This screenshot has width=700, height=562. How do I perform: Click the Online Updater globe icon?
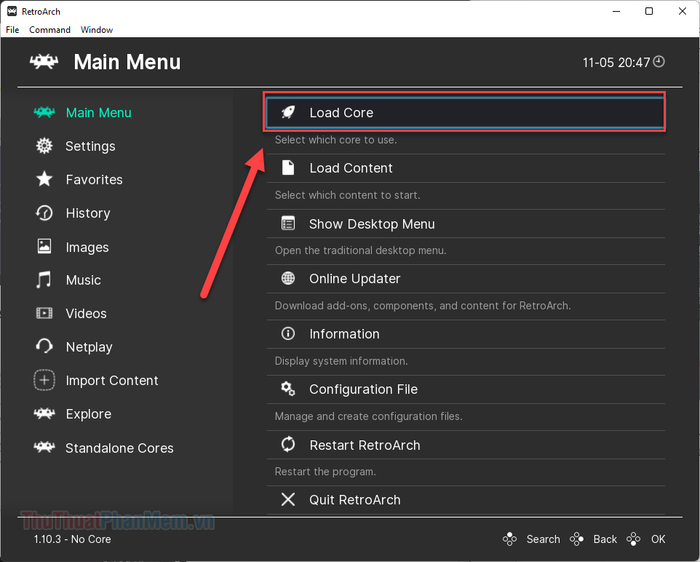pyautogui.click(x=288, y=279)
